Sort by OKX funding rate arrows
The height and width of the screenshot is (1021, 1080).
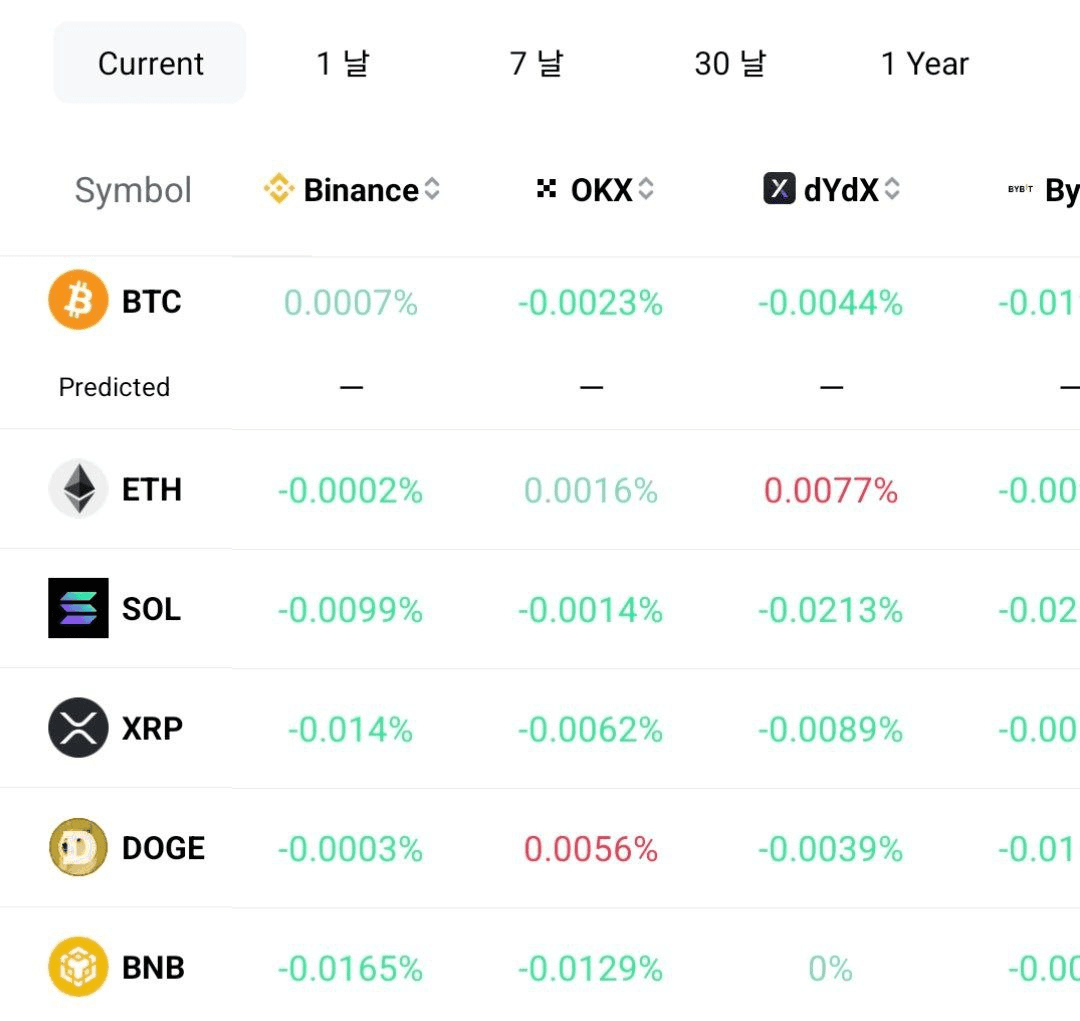click(x=645, y=189)
